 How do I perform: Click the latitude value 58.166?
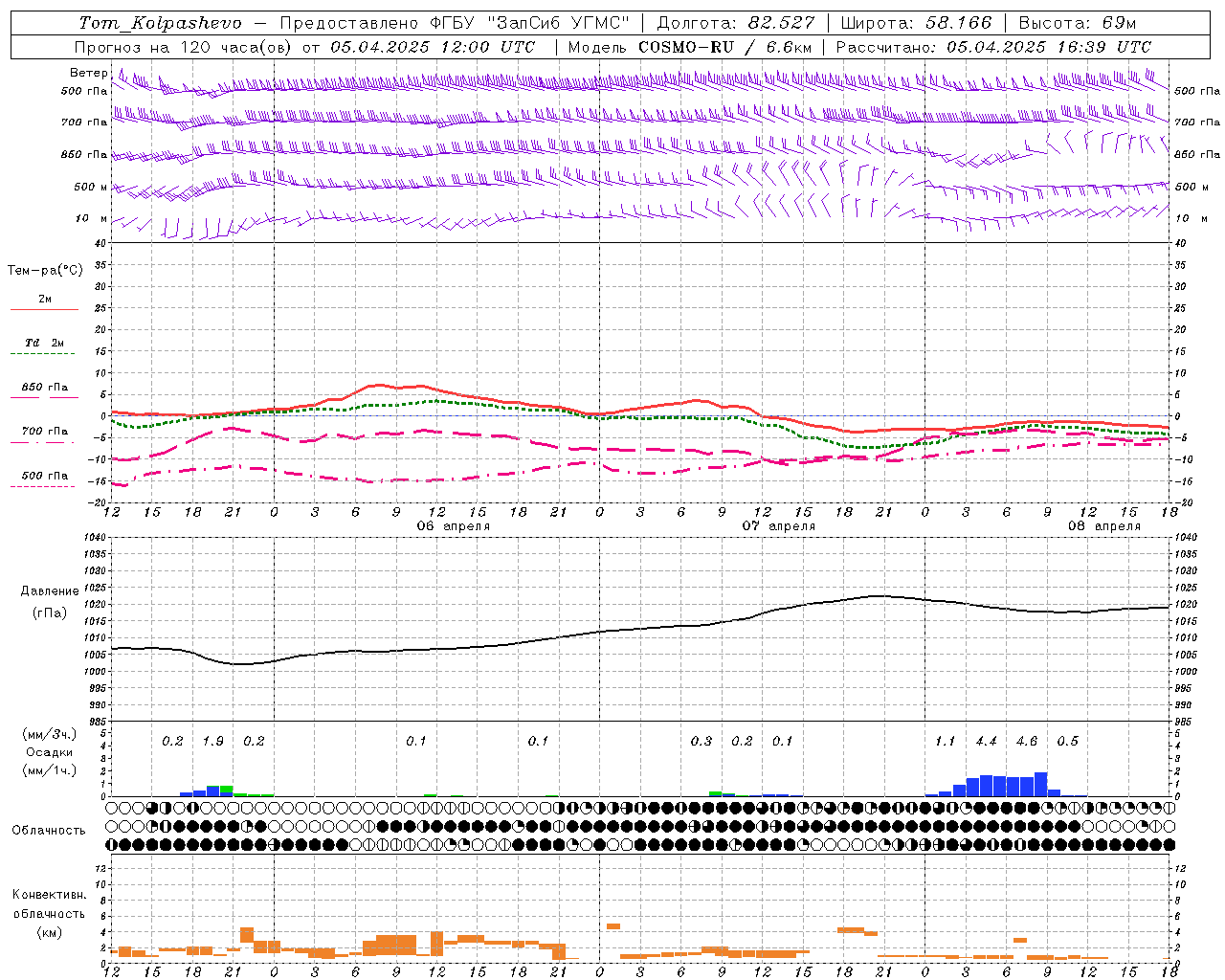click(959, 23)
